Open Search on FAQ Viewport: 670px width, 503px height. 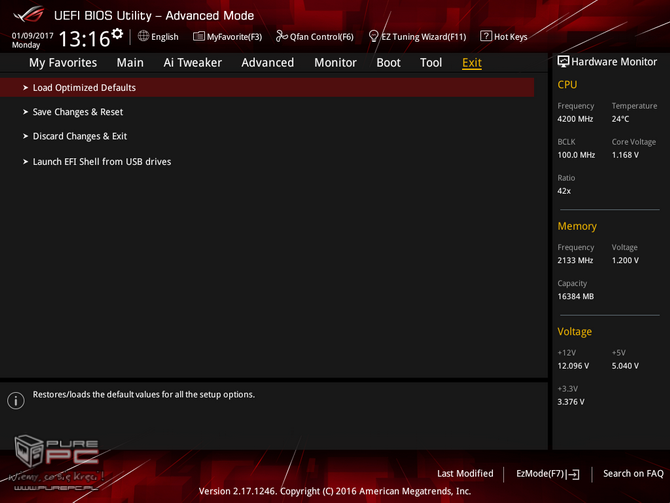(x=633, y=474)
